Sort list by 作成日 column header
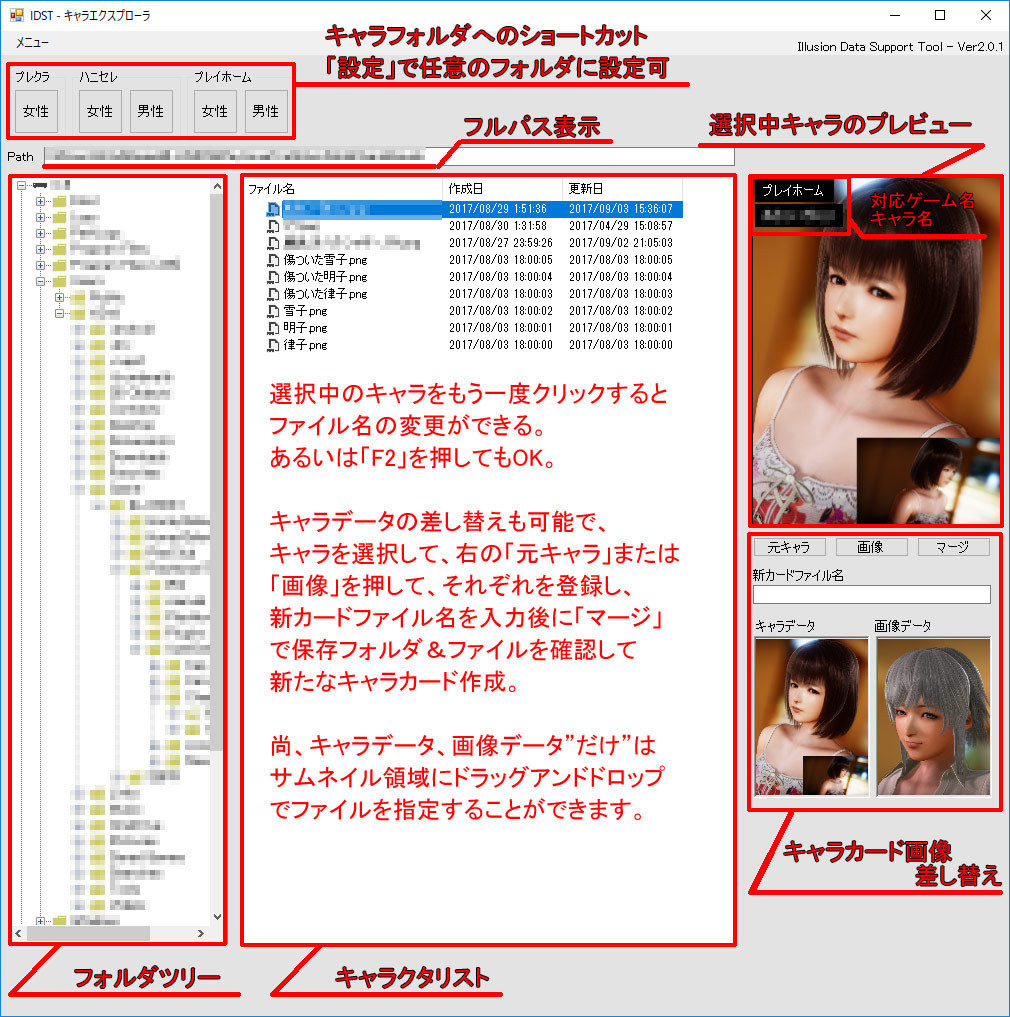Image resolution: width=1010 pixels, height=1017 pixels. point(502,189)
